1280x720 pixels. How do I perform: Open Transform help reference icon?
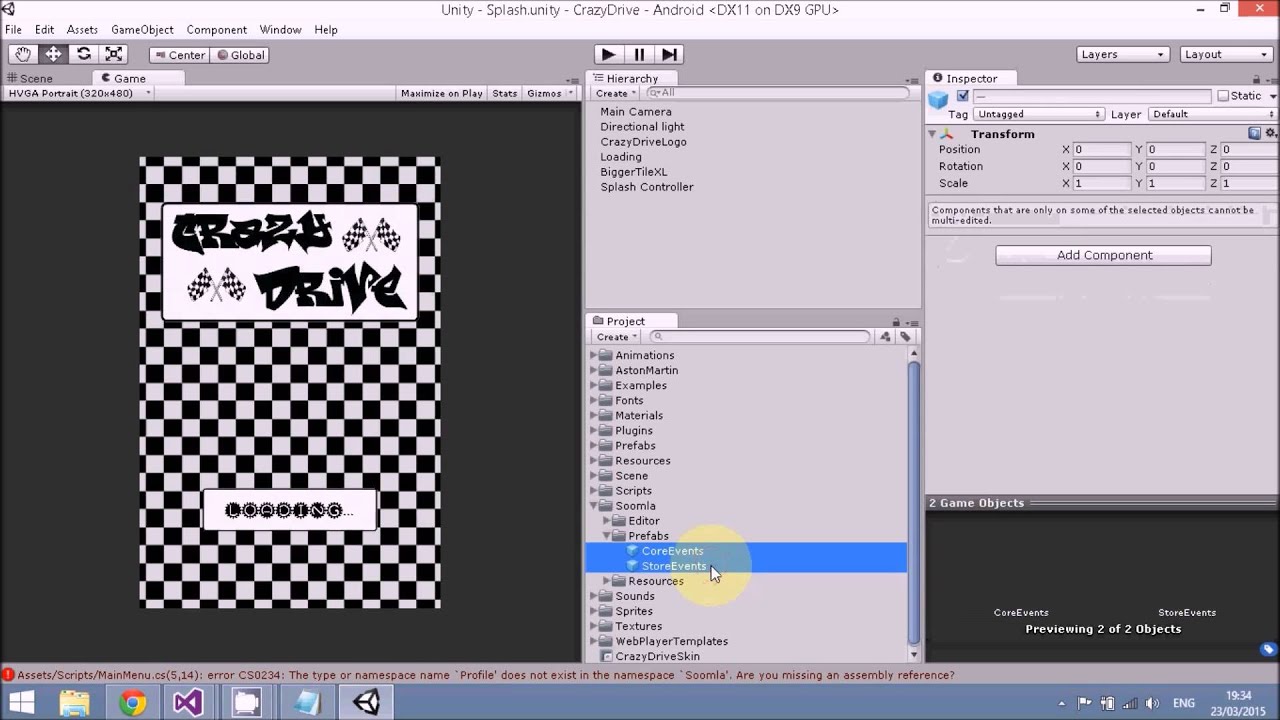click(1254, 134)
